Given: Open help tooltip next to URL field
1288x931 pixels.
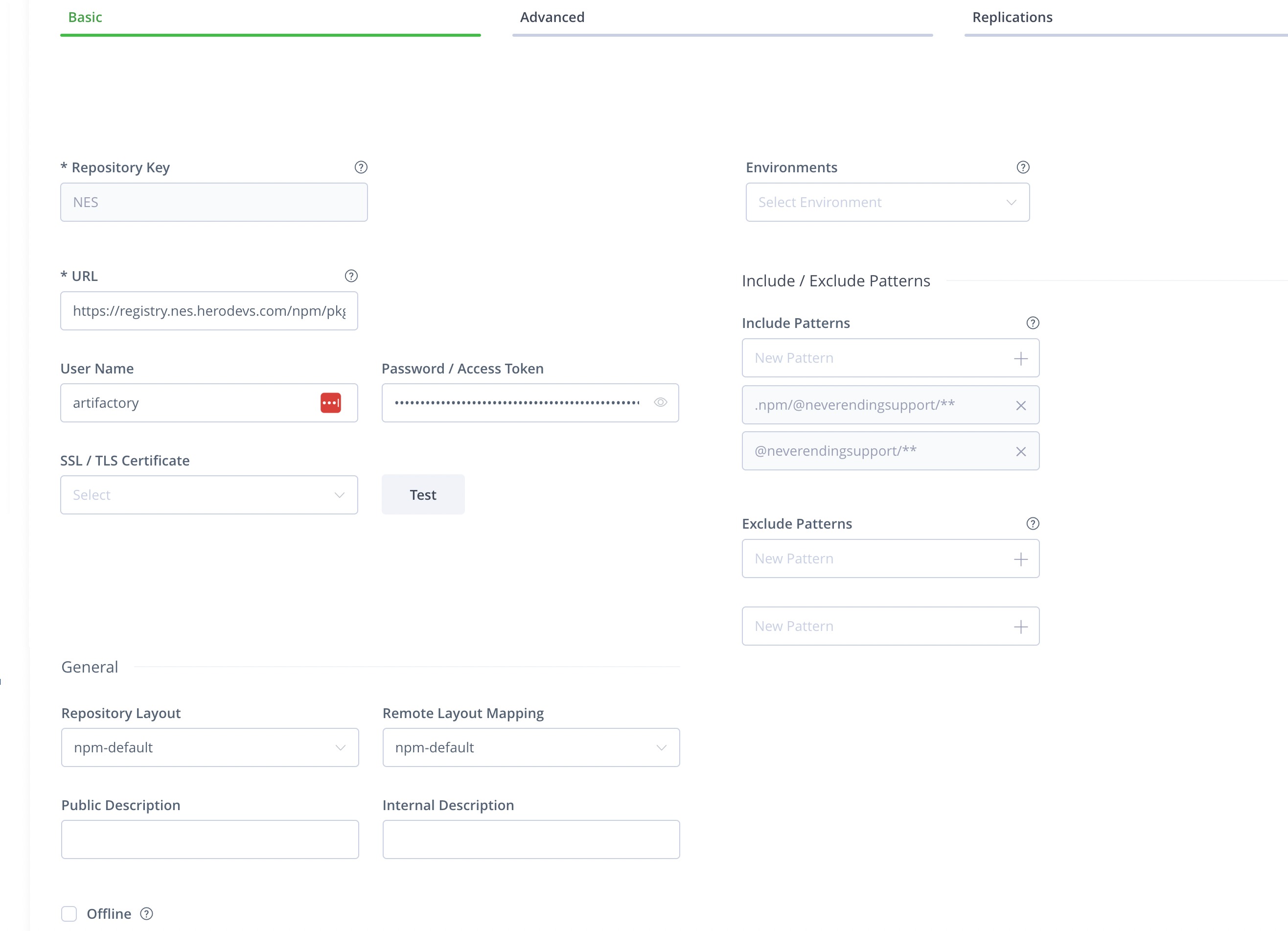Looking at the screenshot, I should tap(351, 276).
